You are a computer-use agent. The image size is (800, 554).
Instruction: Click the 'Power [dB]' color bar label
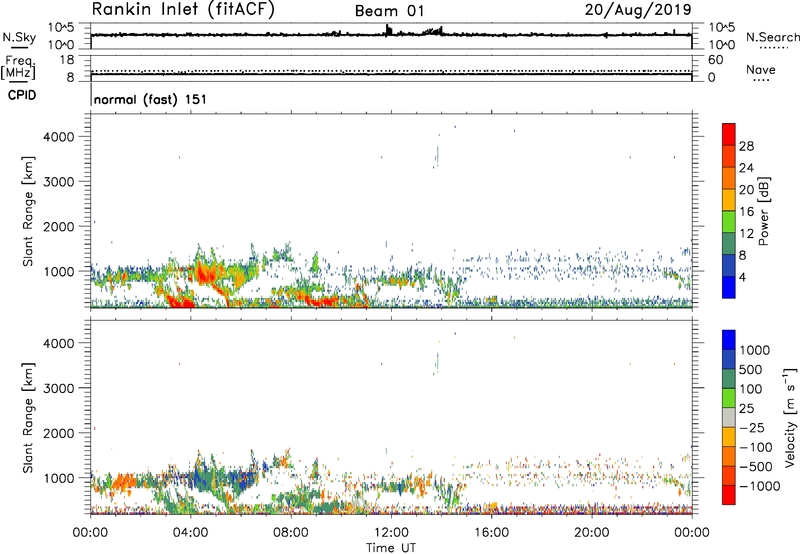(763, 211)
